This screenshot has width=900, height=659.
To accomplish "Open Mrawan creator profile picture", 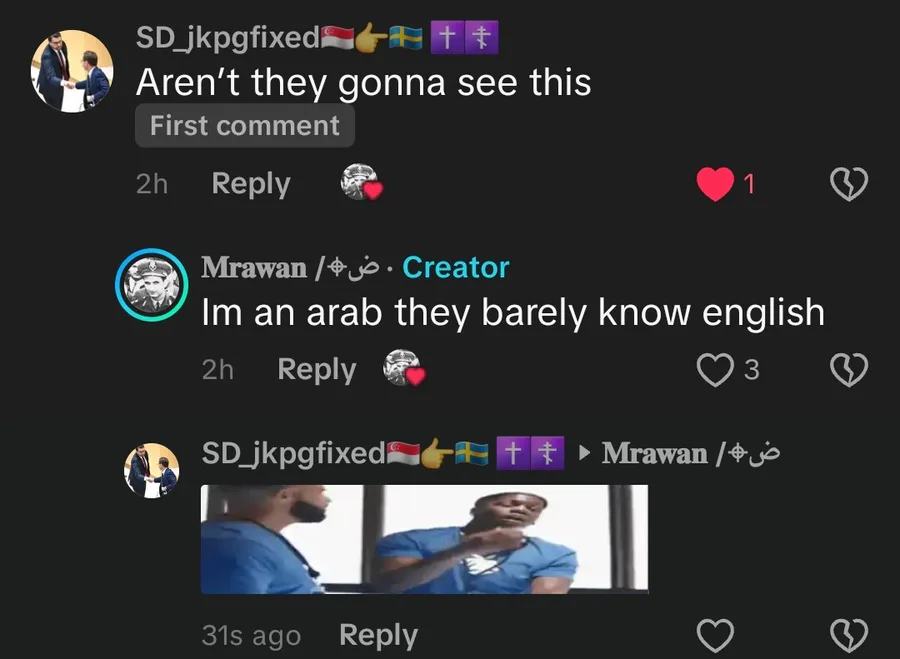I will 152,284.
